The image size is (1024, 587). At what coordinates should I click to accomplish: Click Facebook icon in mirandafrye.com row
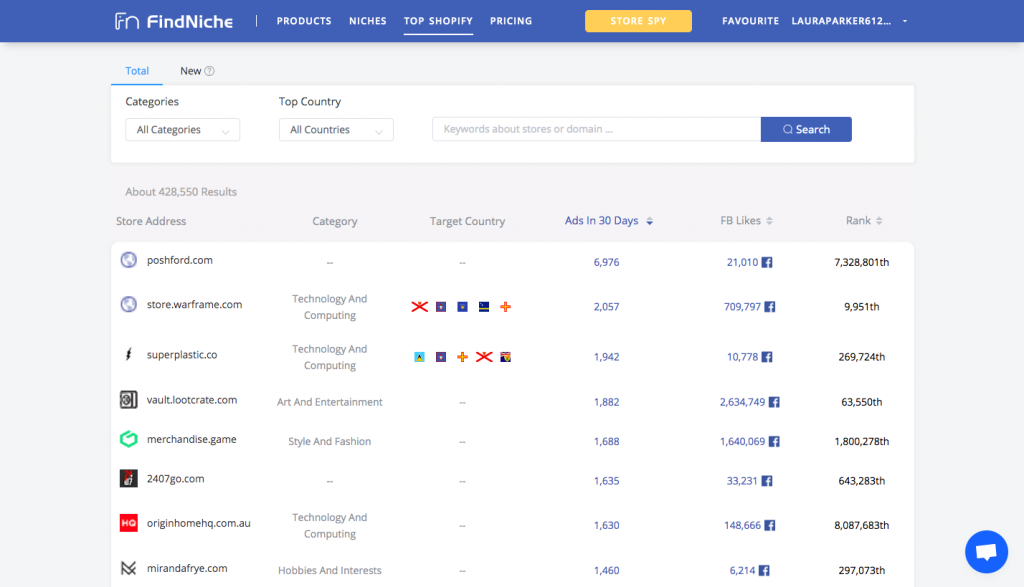tap(764, 571)
